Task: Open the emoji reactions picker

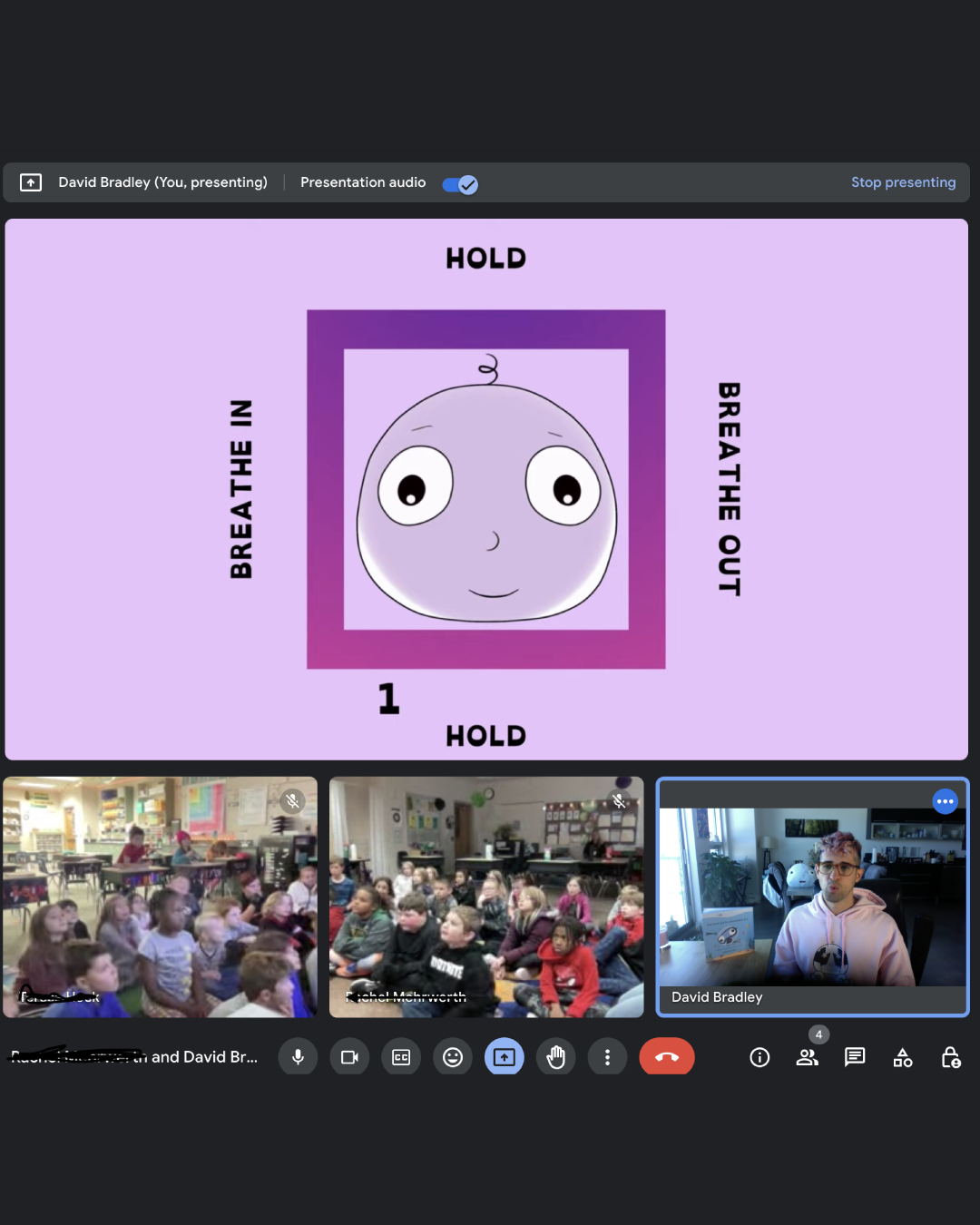Action: (453, 1057)
